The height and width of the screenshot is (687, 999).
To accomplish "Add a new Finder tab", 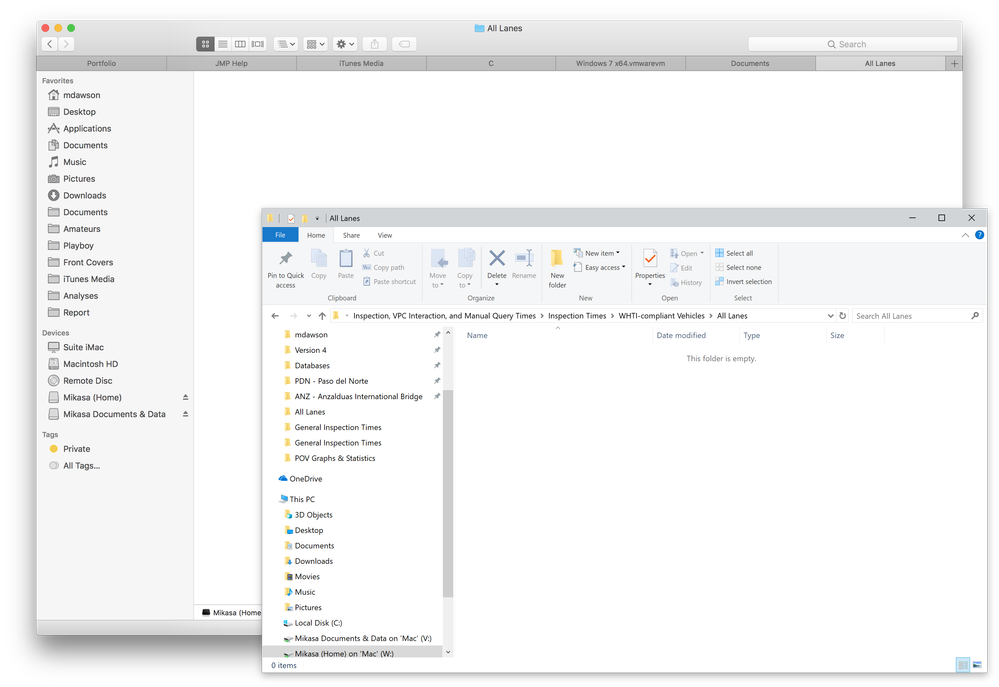I will tap(954, 63).
